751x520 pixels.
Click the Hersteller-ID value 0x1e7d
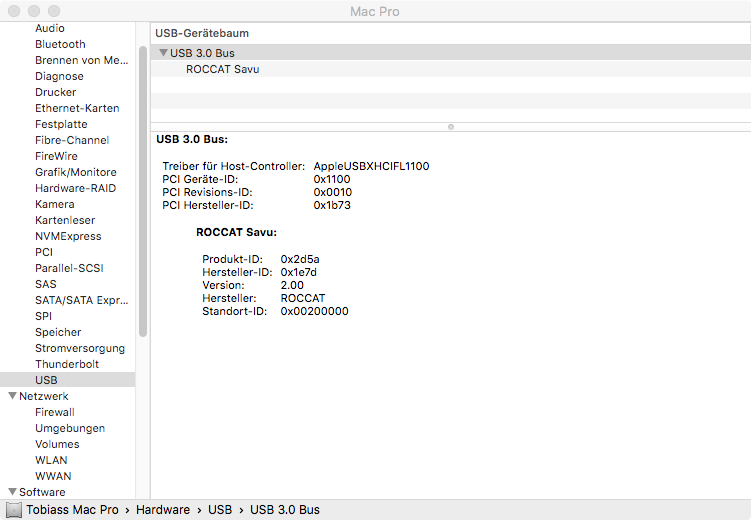pos(298,272)
